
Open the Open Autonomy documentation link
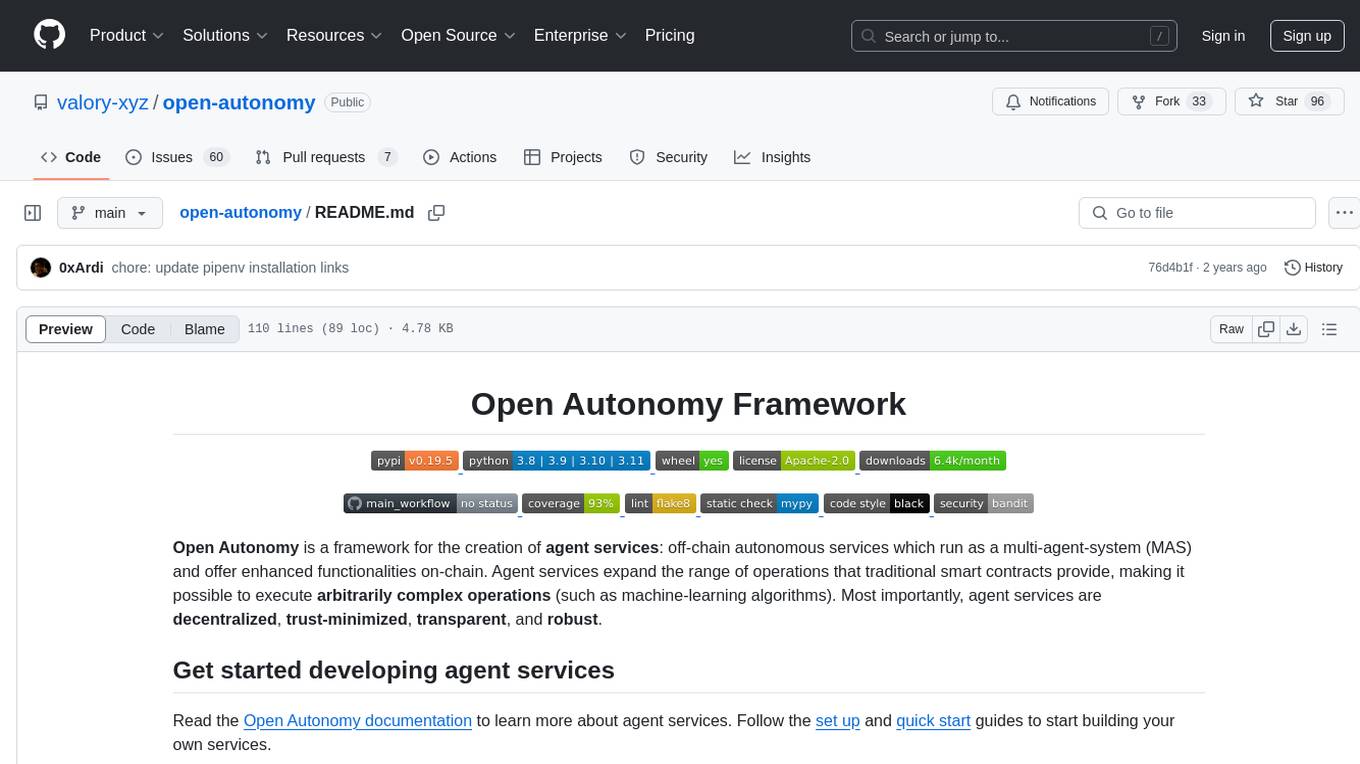click(358, 720)
